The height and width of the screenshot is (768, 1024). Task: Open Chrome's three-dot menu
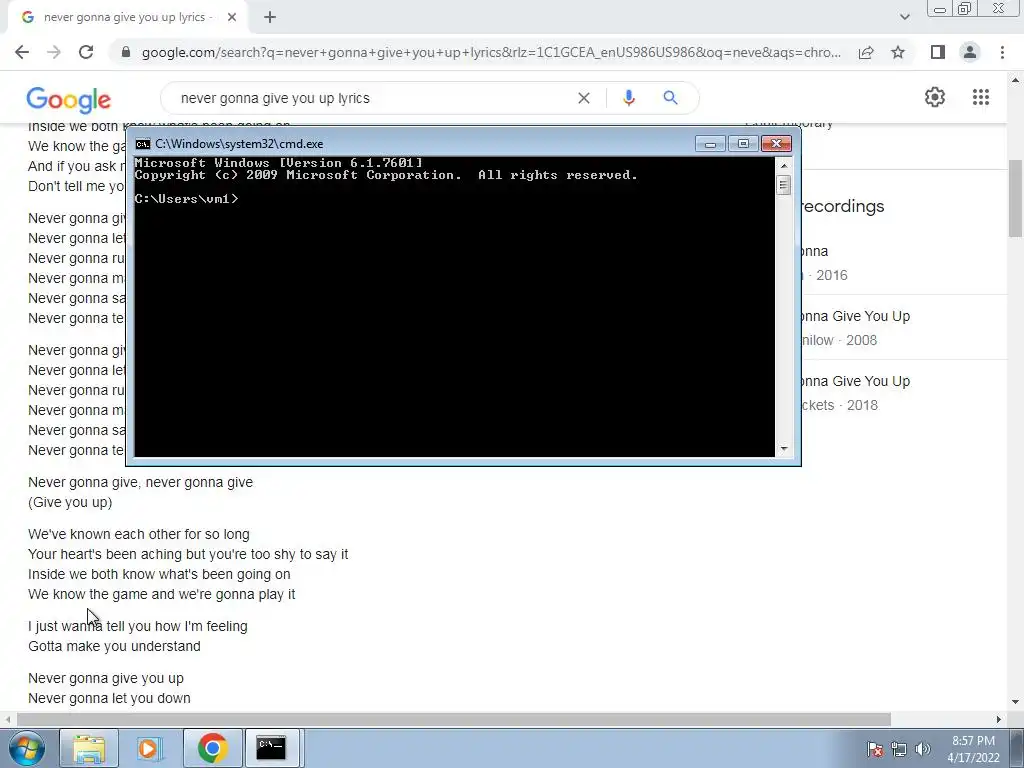pos(1002,52)
